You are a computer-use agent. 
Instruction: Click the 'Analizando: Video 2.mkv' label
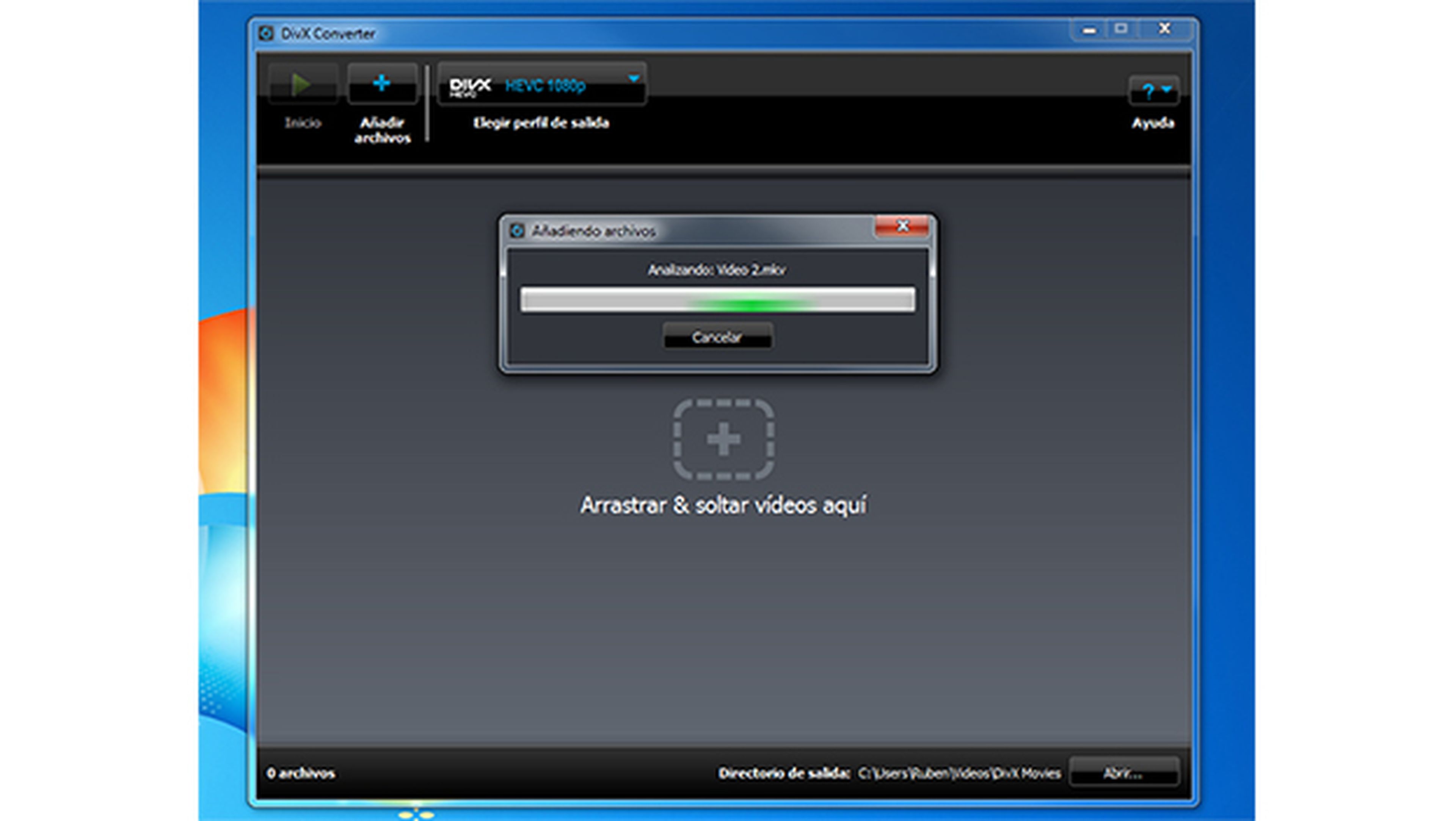coord(717,270)
